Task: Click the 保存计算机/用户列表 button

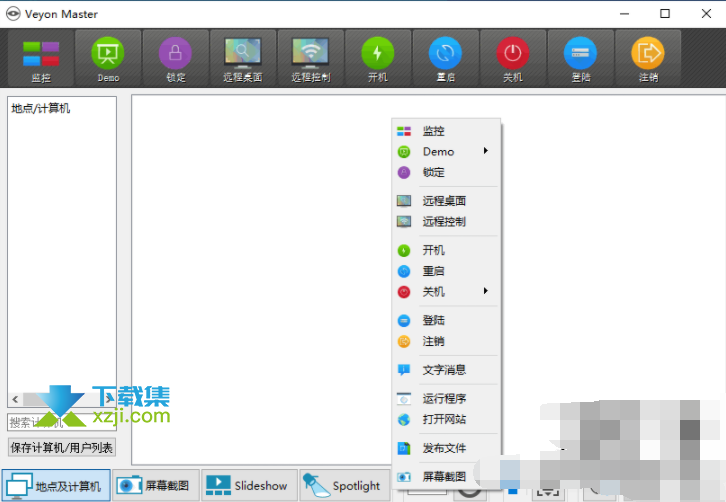Action: click(62, 447)
